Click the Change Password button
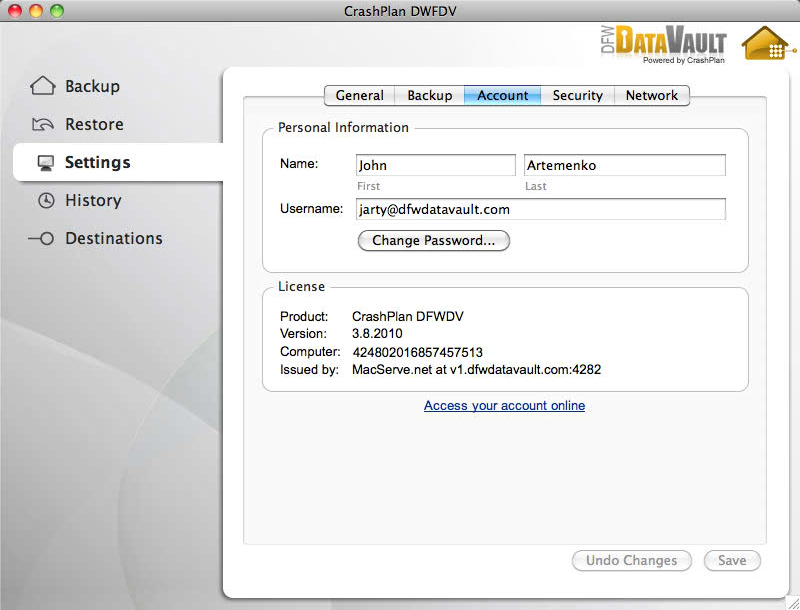This screenshot has width=800, height=610. click(434, 240)
